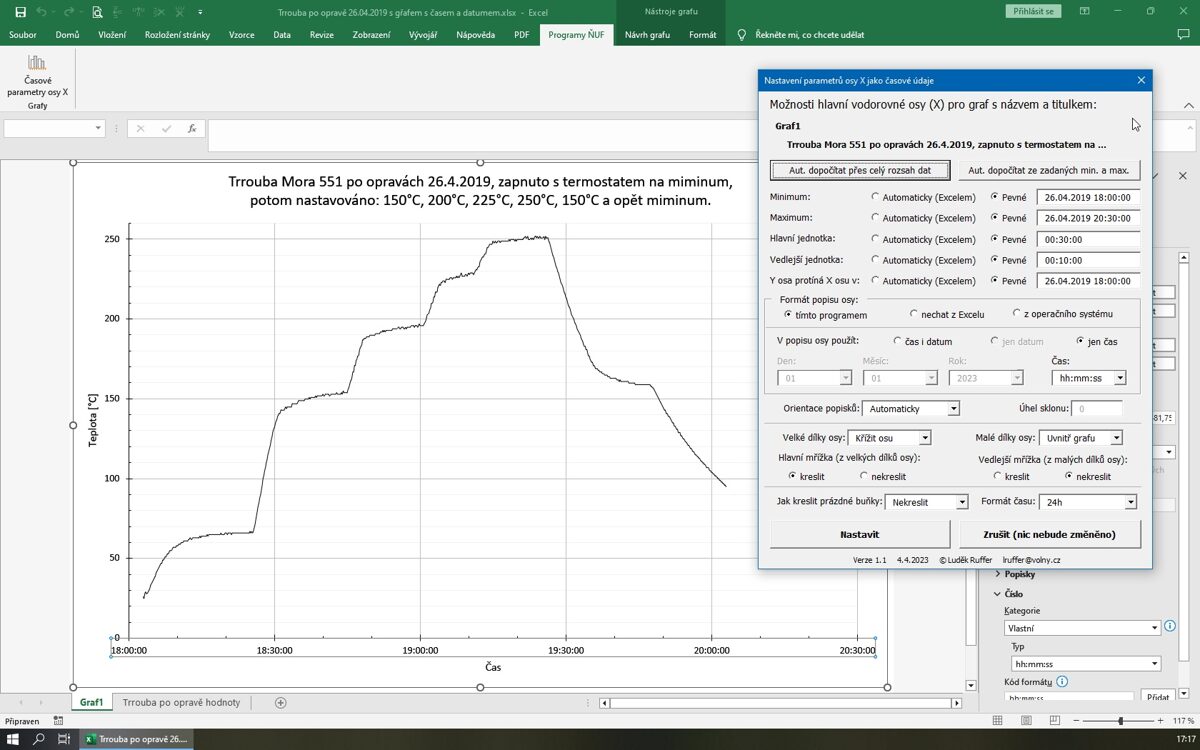
Task: Click the Hlavní jednotka 00:30:00 field
Action: pos(1088,239)
